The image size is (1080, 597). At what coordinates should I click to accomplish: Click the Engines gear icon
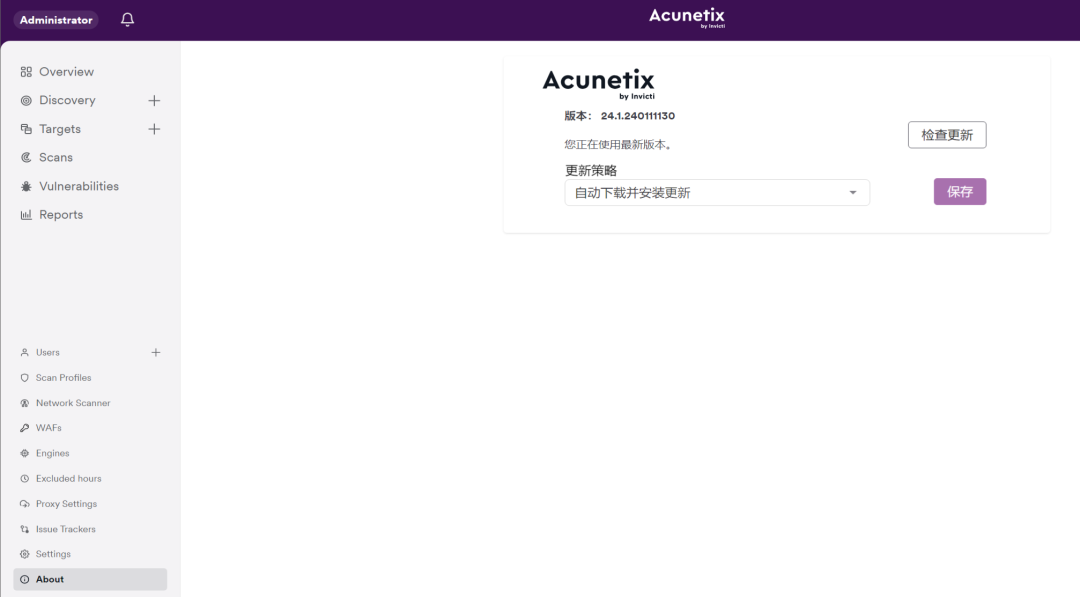[x=25, y=453]
